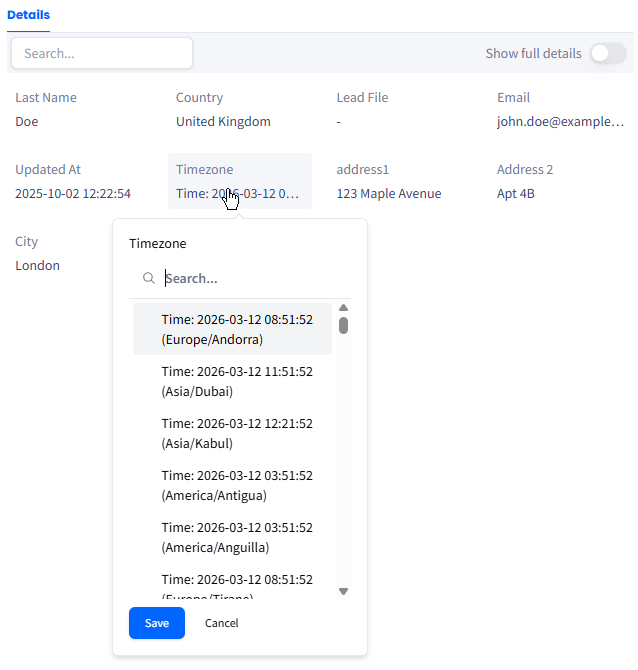Open the Details tab
This screenshot has height=670, width=638.
(28, 15)
